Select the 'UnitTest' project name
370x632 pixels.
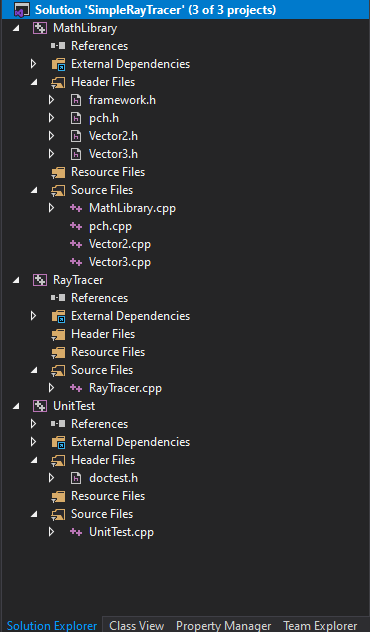coord(74,405)
